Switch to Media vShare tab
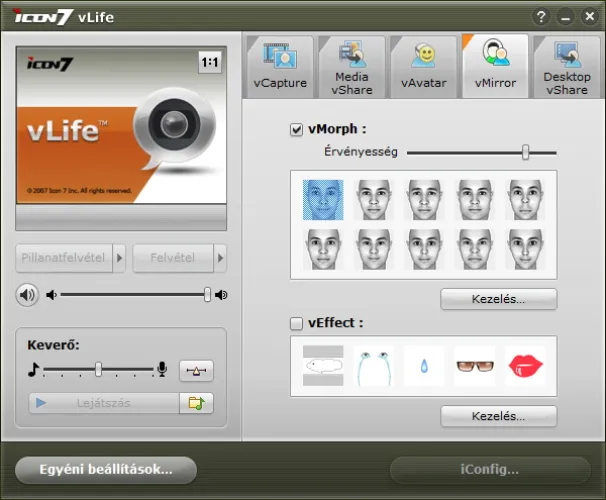This screenshot has width=606, height=500. tap(352, 67)
